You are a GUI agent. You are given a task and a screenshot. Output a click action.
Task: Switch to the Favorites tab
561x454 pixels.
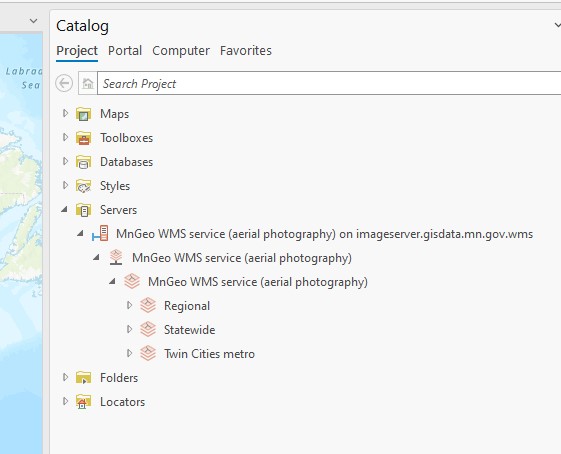click(x=246, y=51)
